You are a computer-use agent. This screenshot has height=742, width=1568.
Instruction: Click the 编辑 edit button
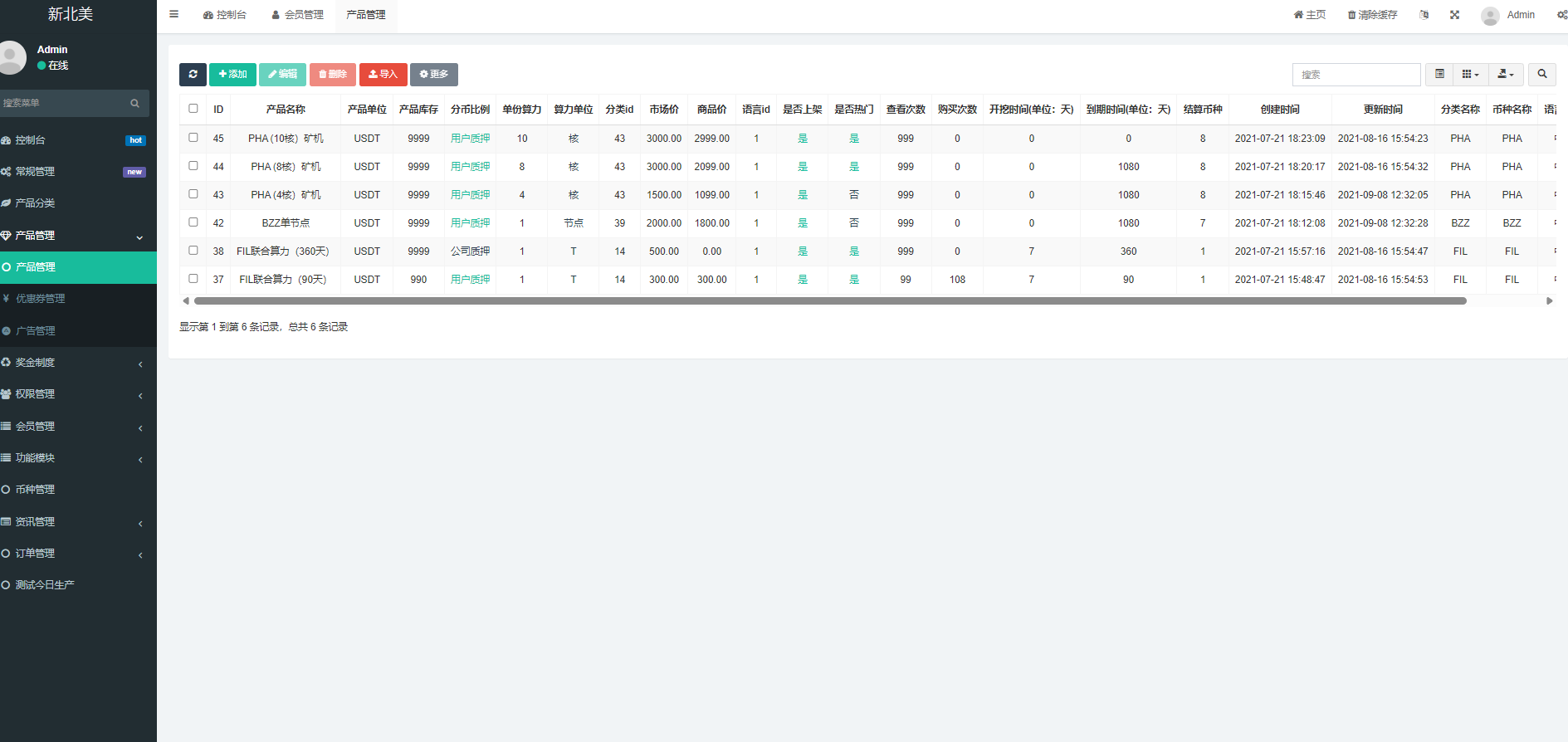pyautogui.click(x=282, y=75)
